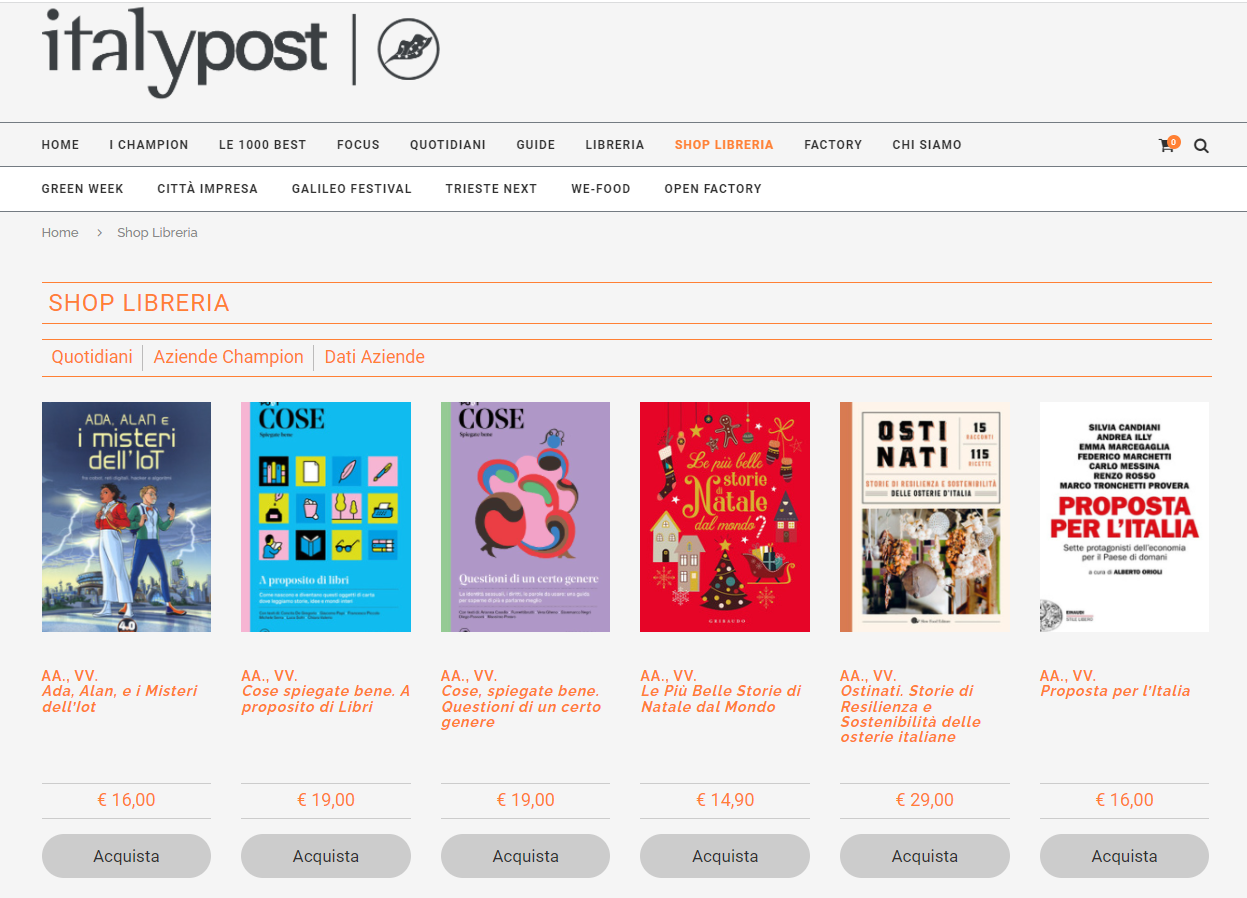
Task: Click the SHOP LIBRERIA page heading
Action: click(139, 303)
